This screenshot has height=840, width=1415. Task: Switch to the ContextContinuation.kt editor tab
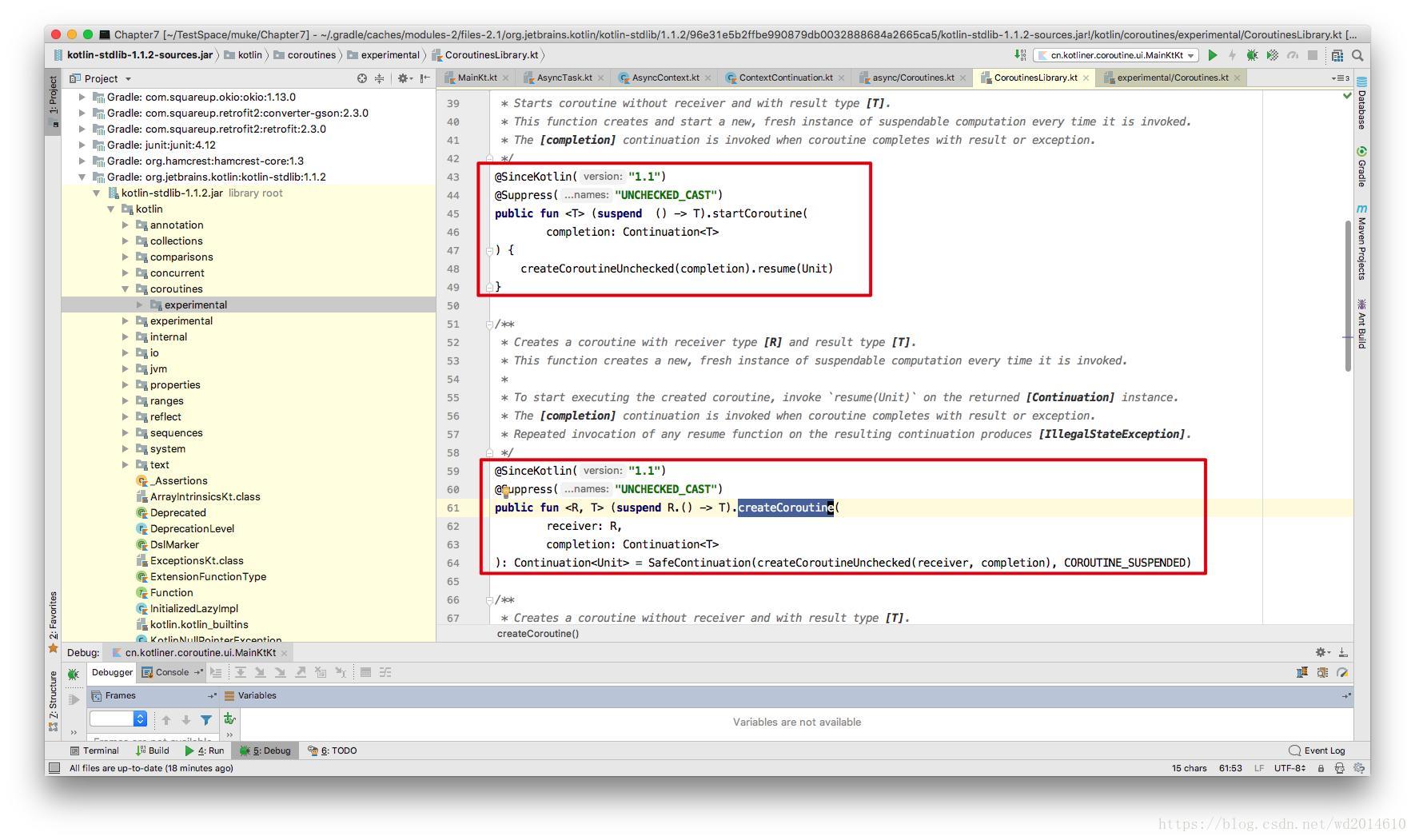785,78
